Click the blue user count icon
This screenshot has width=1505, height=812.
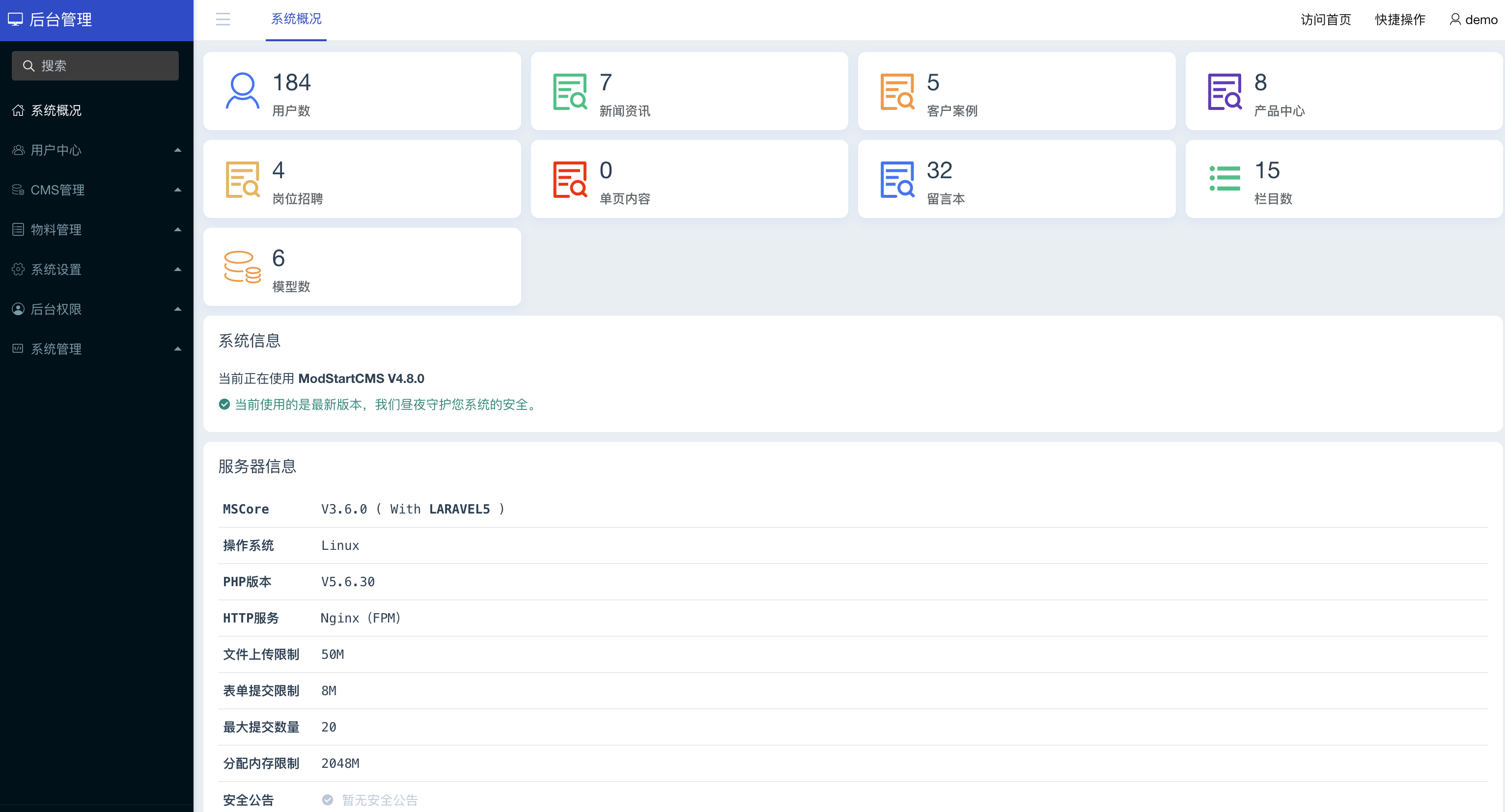tap(242, 91)
